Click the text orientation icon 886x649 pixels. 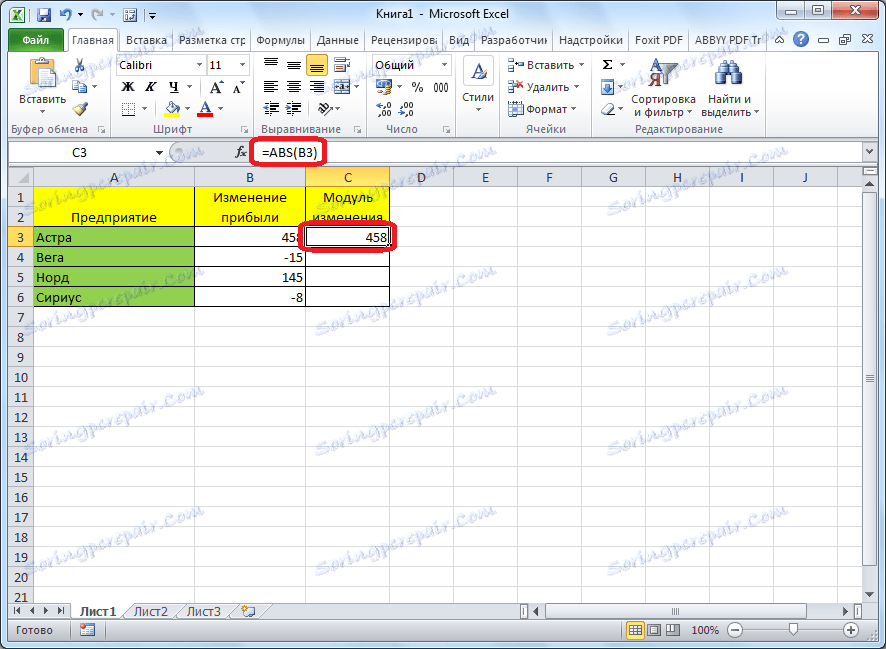325,108
